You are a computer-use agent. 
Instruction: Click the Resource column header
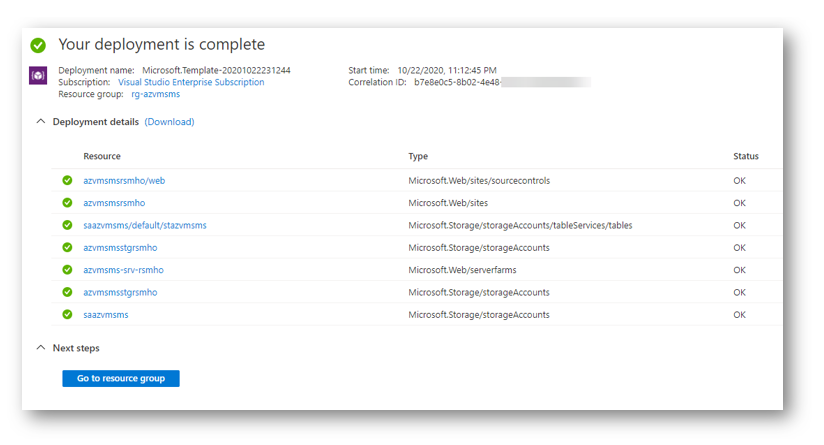(x=102, y=156)
